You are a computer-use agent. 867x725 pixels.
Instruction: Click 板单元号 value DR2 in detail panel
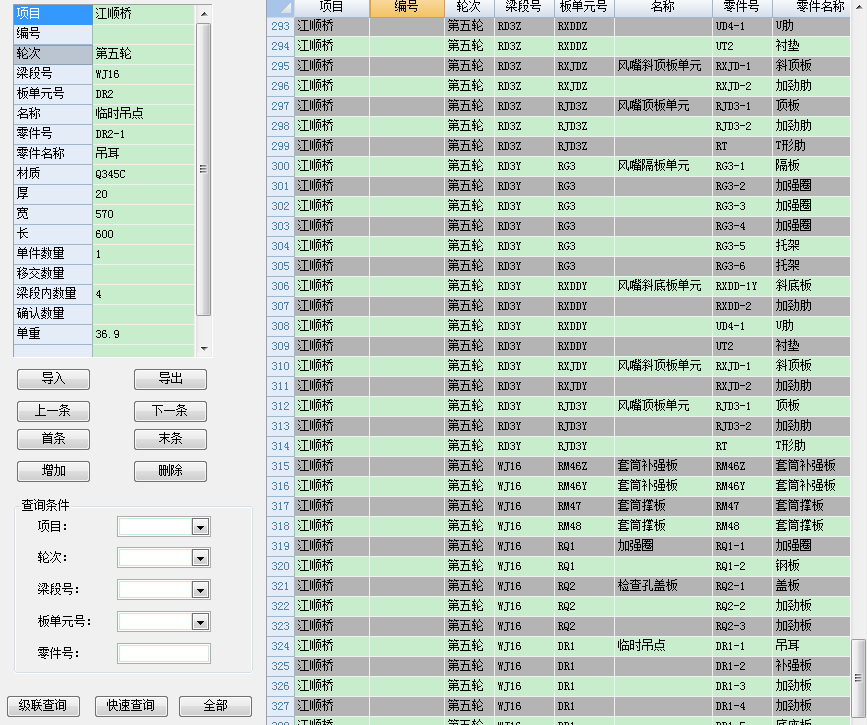144,93
